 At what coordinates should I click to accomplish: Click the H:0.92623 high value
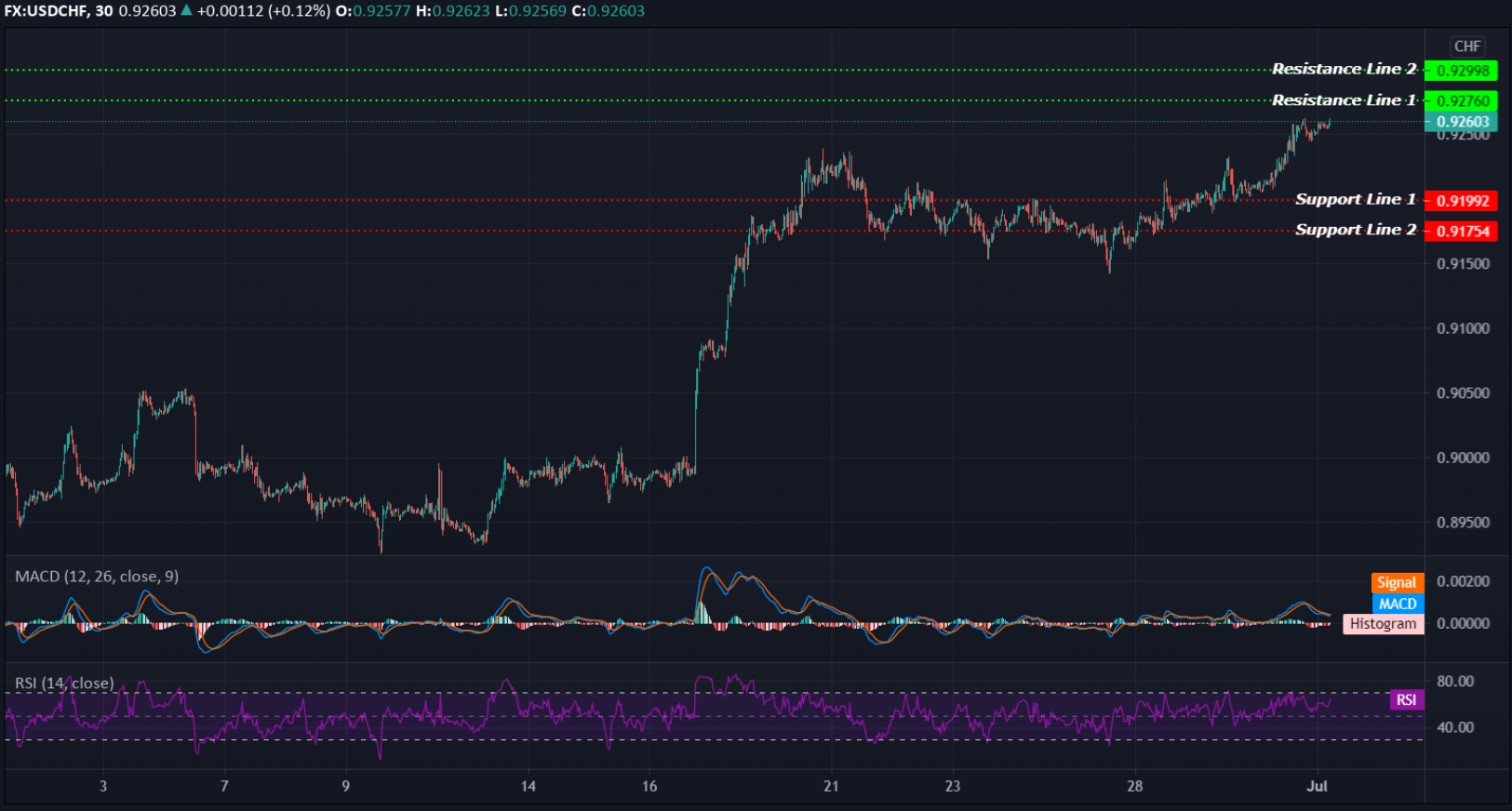click(452, 11)
